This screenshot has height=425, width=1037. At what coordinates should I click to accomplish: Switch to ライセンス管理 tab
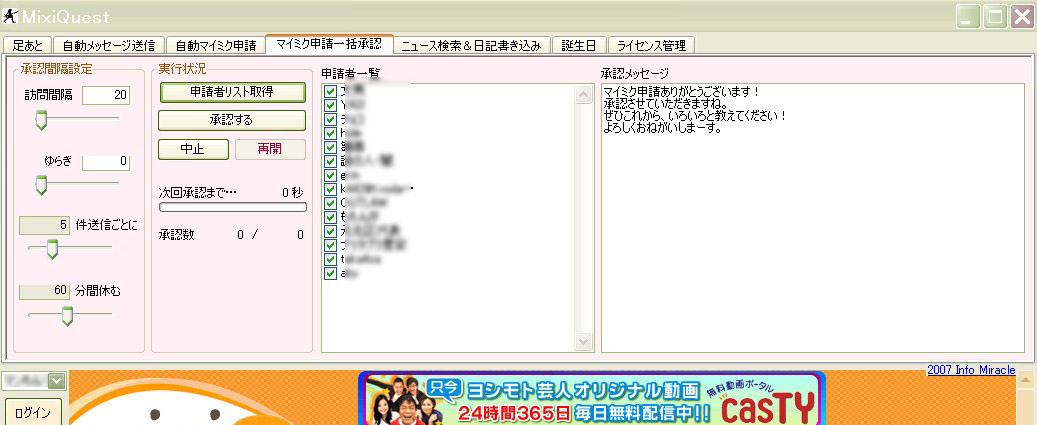[651, 46]
